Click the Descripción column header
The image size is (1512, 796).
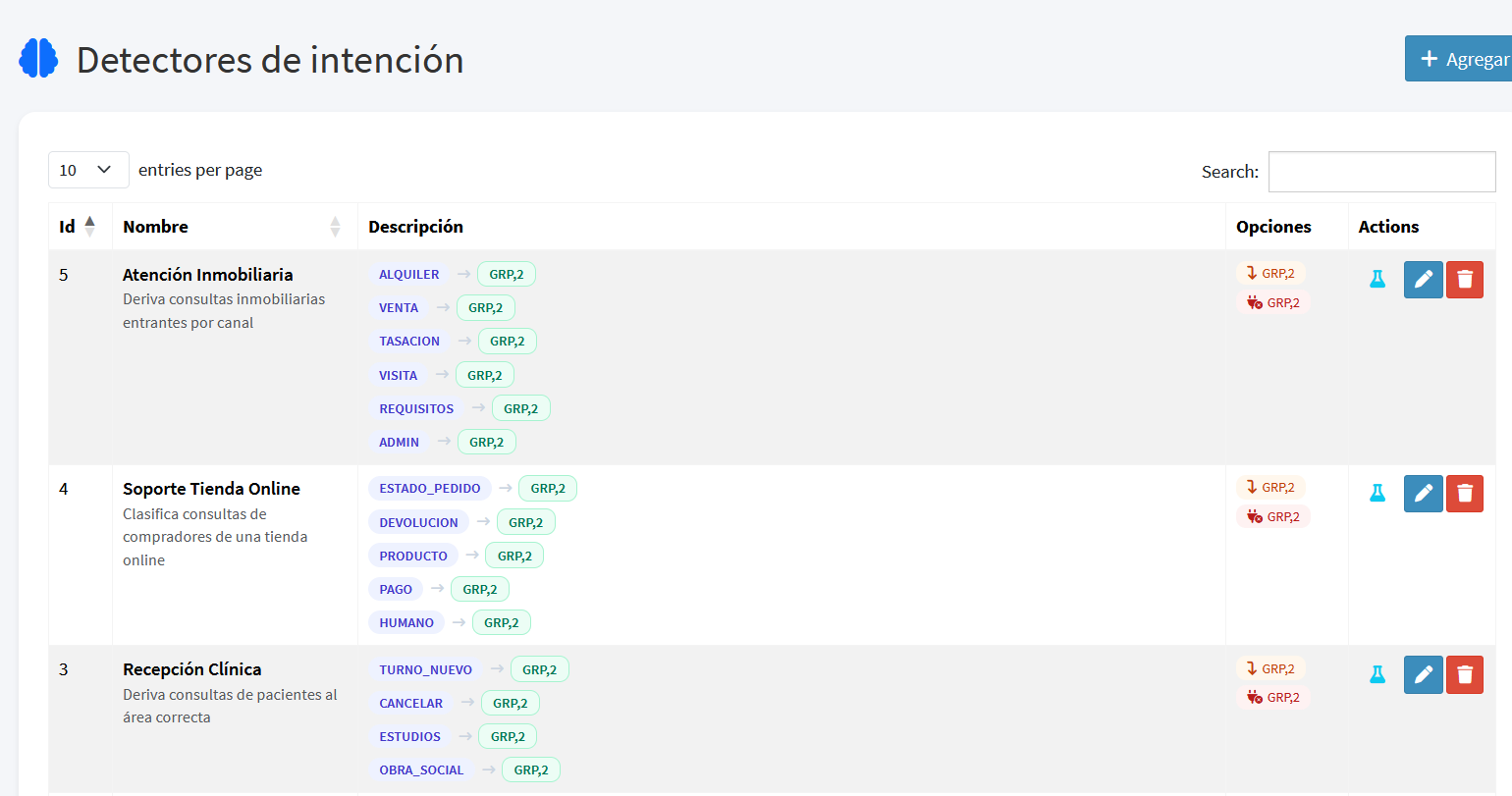(791, 227)
